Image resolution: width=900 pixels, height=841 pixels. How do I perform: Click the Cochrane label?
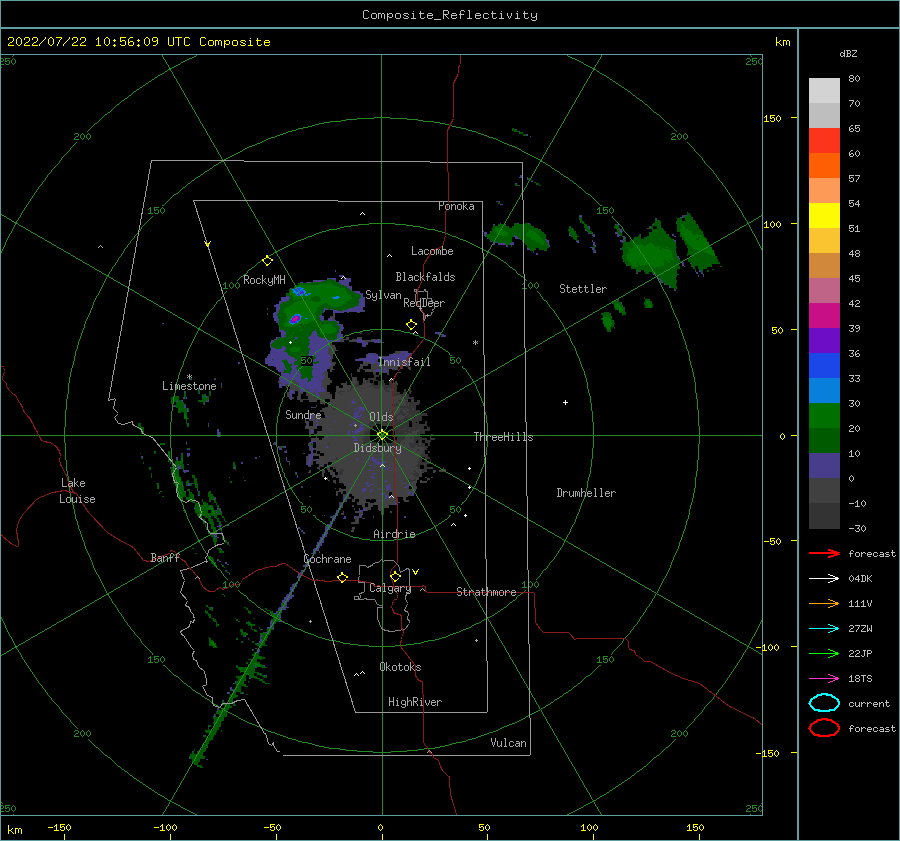[327, 559]
